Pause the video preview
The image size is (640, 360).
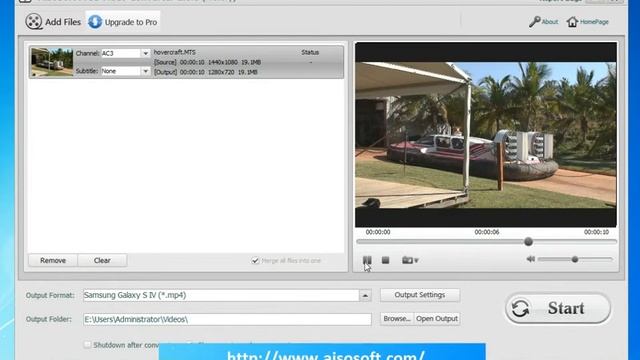[367, 260]
